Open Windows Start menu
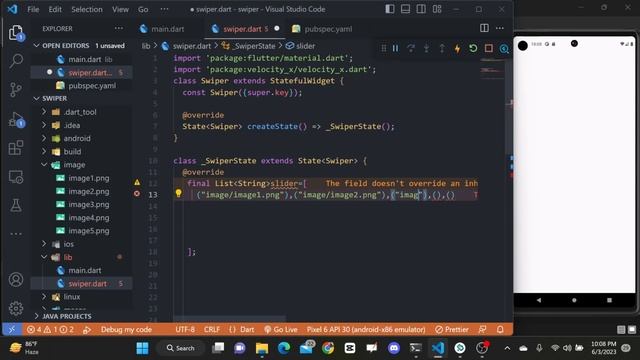The image size is (640, 360). pyautogui.click(x=142, y=348)
